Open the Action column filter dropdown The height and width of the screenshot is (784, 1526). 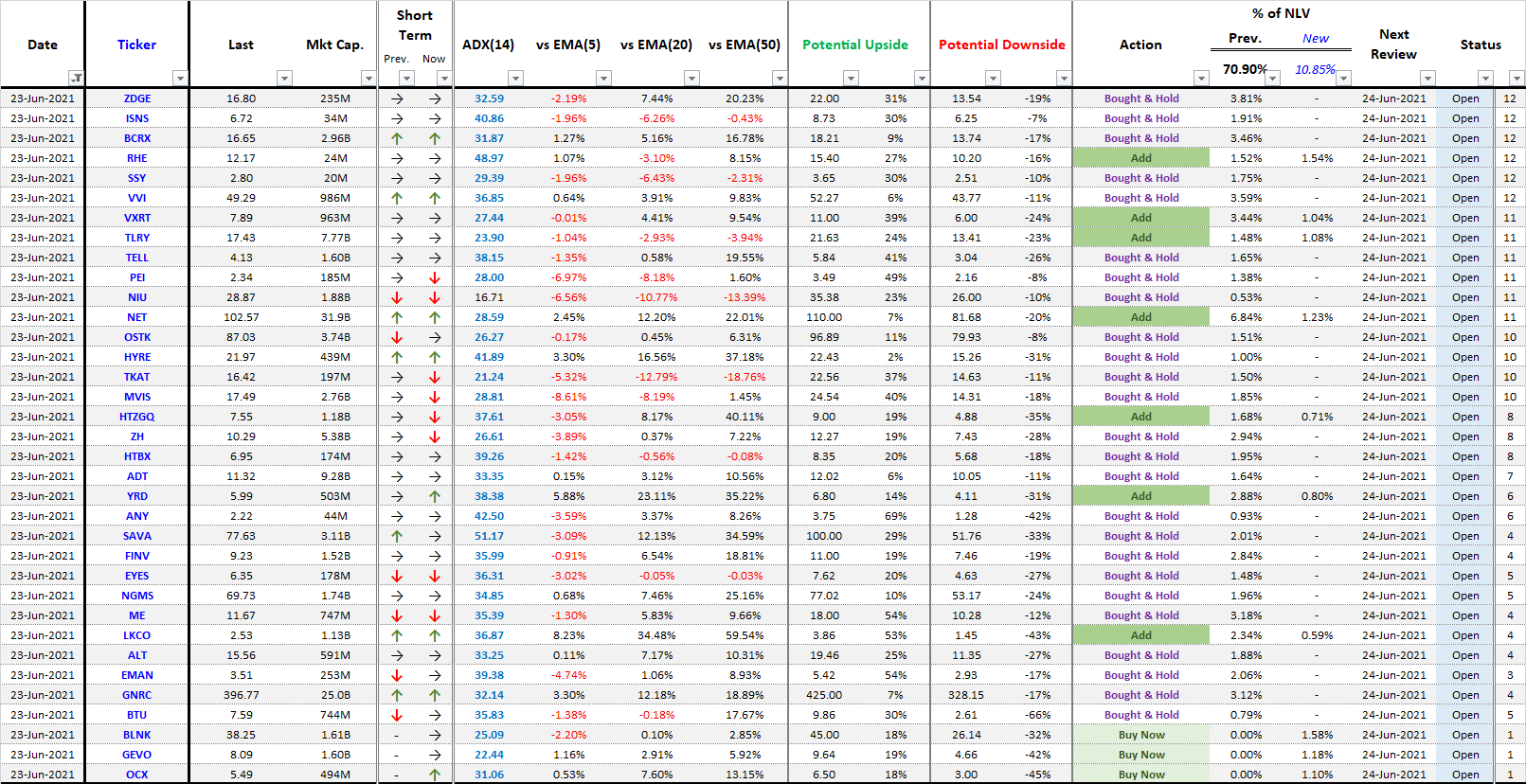[x=1201, y=78]
